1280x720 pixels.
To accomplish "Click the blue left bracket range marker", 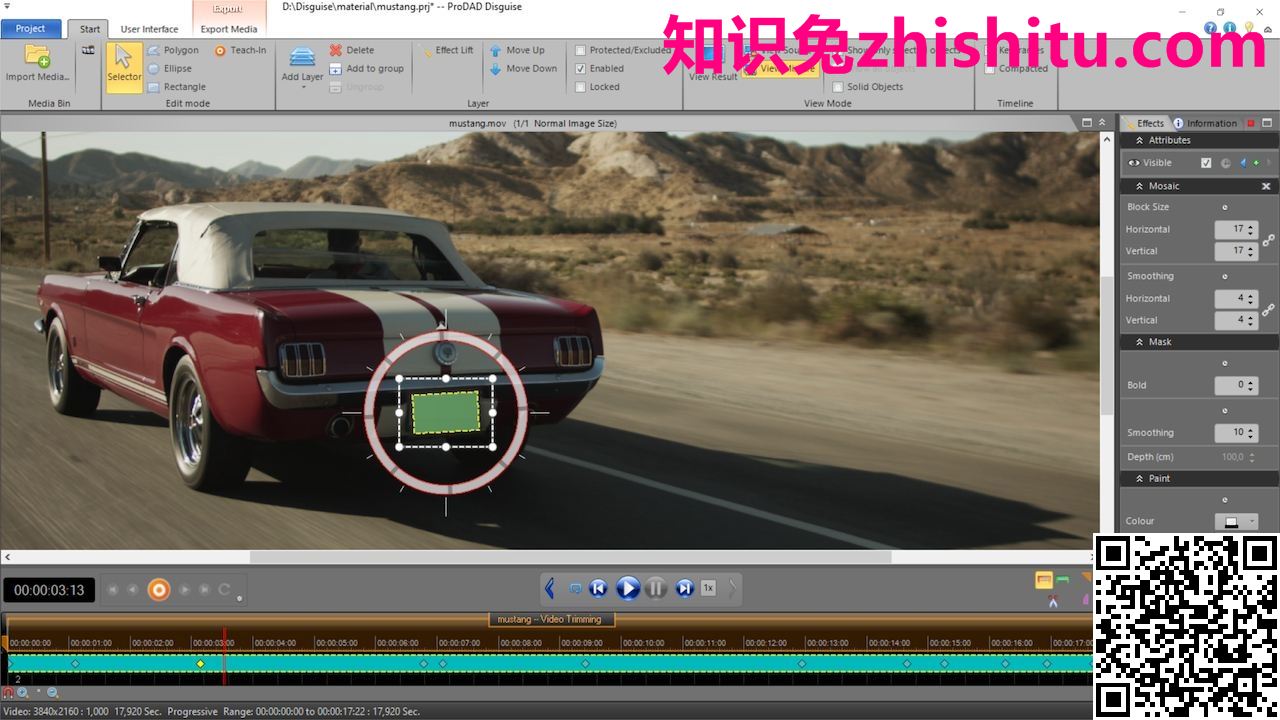I will pyautogui.click(x=549, y=588).
